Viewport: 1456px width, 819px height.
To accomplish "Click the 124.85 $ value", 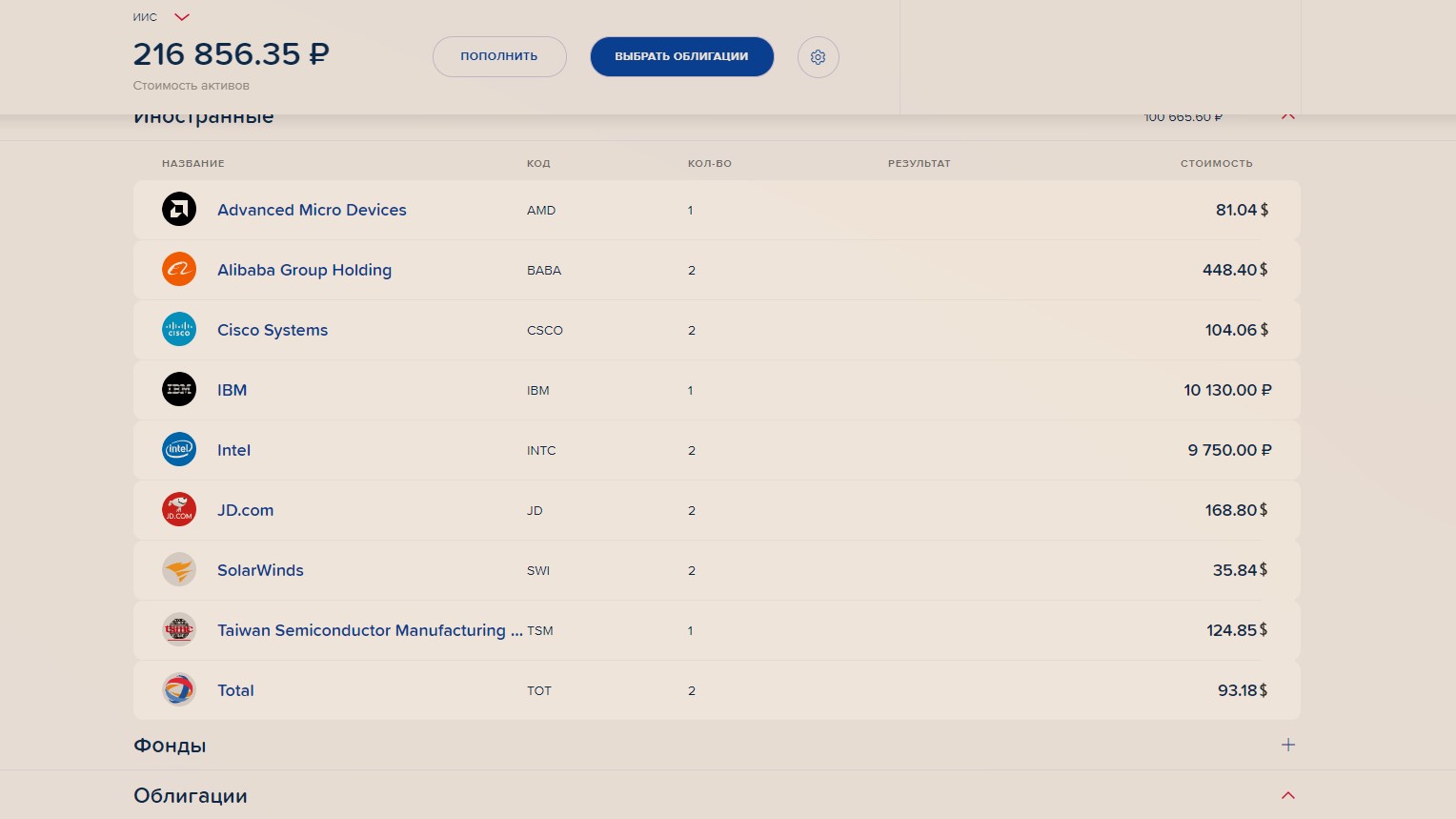I will (x=1238, y=630).
